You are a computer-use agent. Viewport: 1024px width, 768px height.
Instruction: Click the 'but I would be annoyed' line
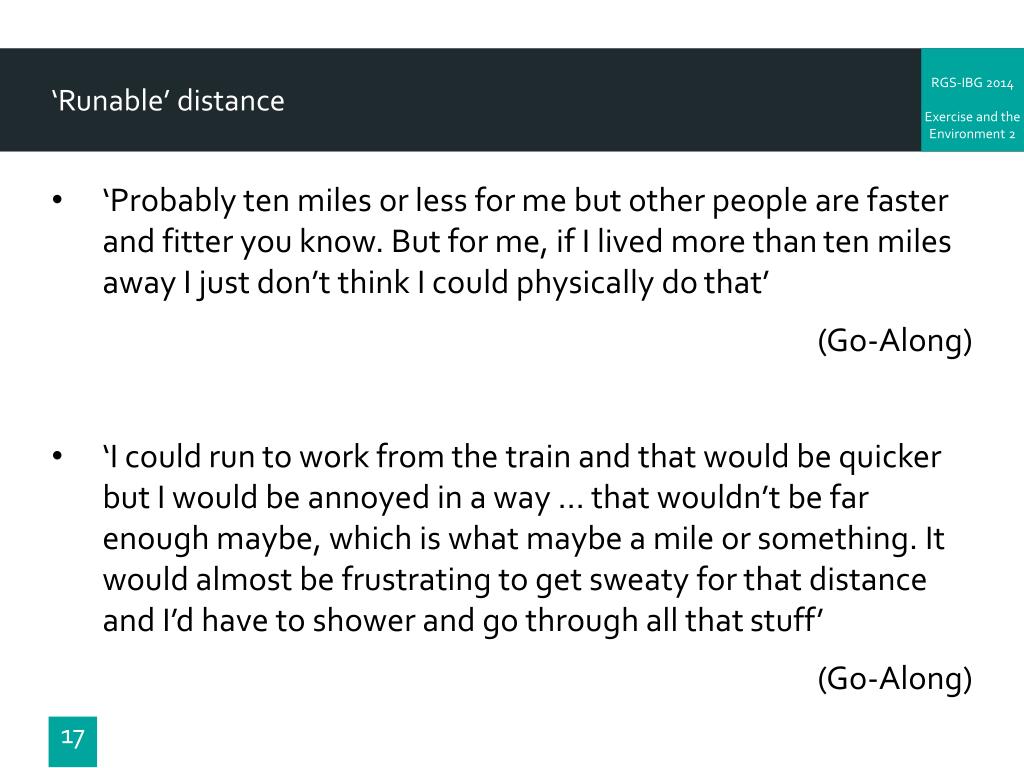[485, 498]
